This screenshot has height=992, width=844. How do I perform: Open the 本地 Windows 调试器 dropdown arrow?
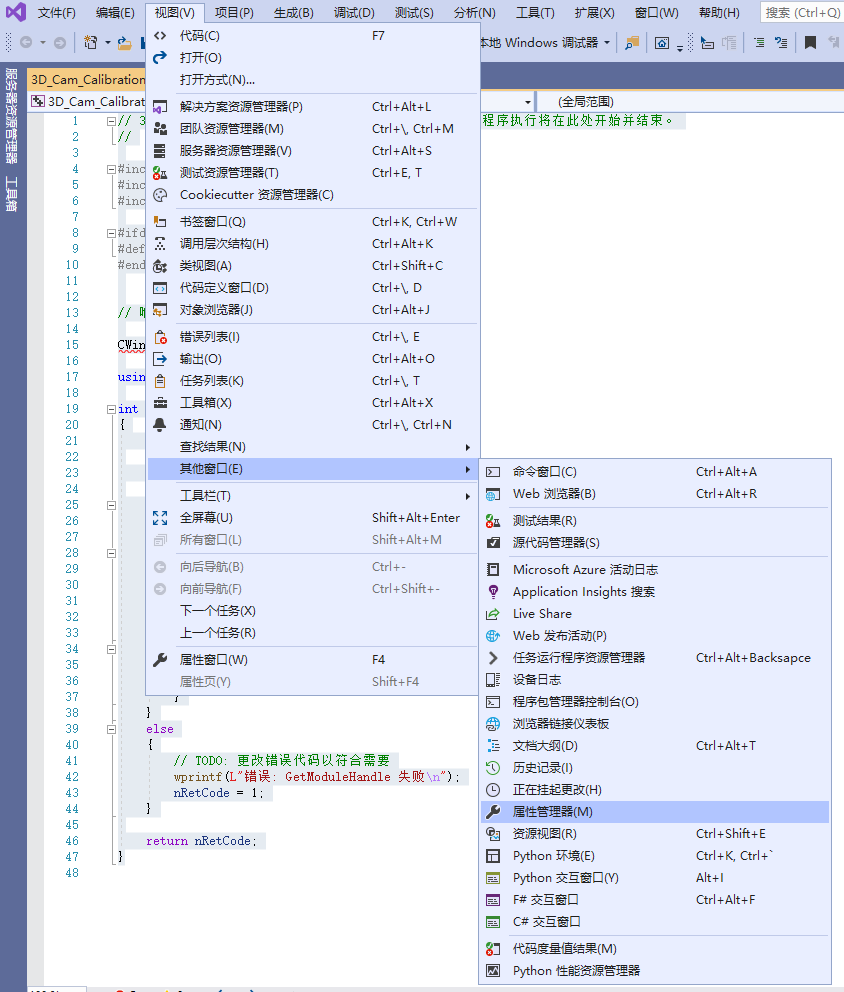coord(607,43)
